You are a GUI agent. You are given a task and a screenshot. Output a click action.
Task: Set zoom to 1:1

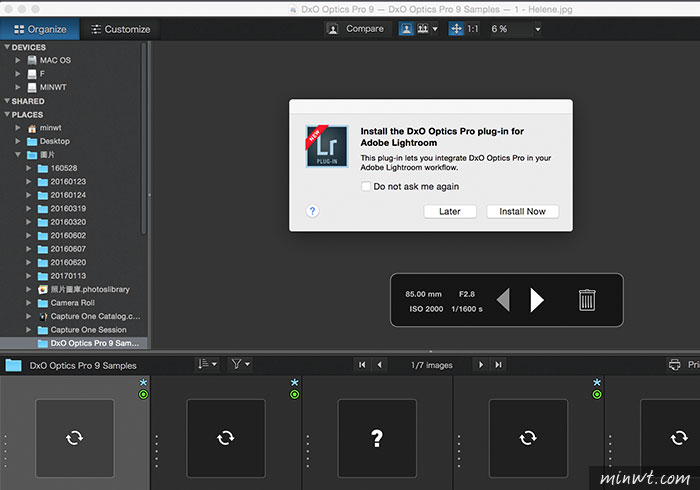(472, 29)
